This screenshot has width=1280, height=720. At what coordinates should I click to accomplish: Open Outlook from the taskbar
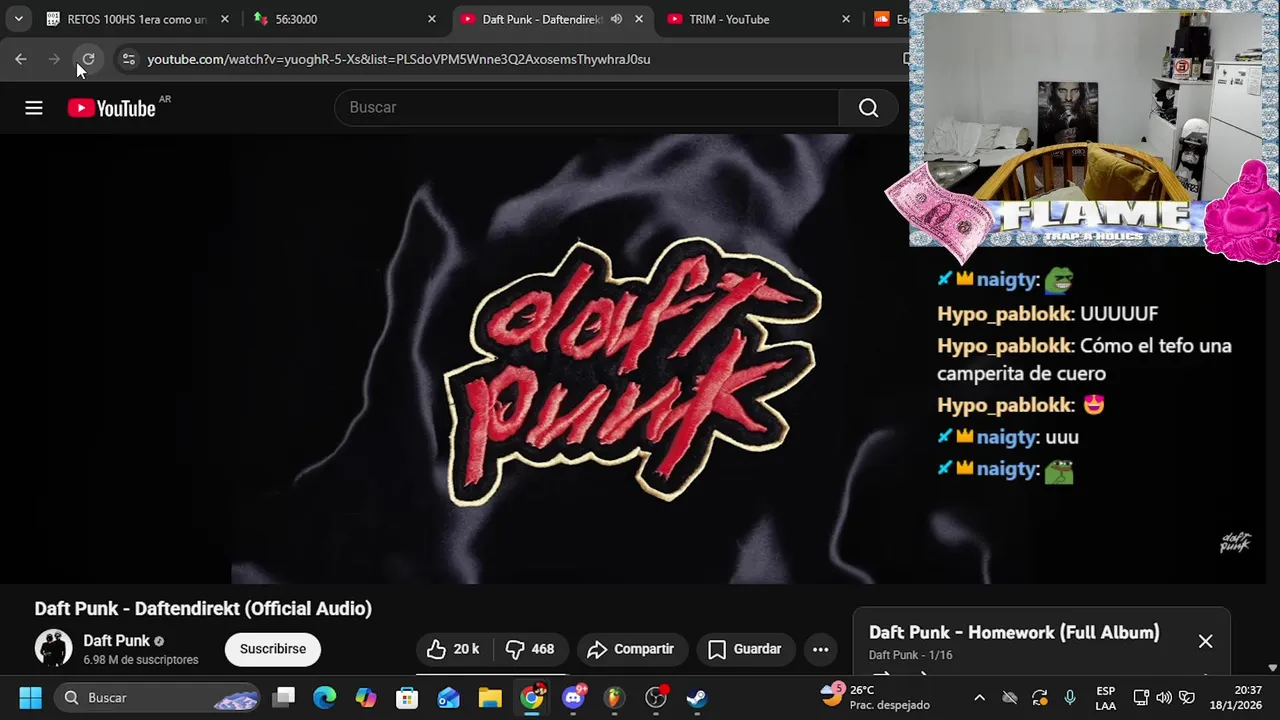[x=449, y=698]
